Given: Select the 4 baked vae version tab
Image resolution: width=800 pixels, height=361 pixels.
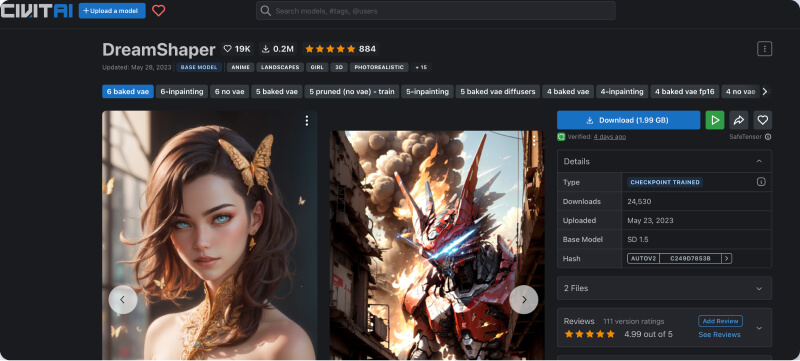Looking at the screenshot, I should click(568, 92).
